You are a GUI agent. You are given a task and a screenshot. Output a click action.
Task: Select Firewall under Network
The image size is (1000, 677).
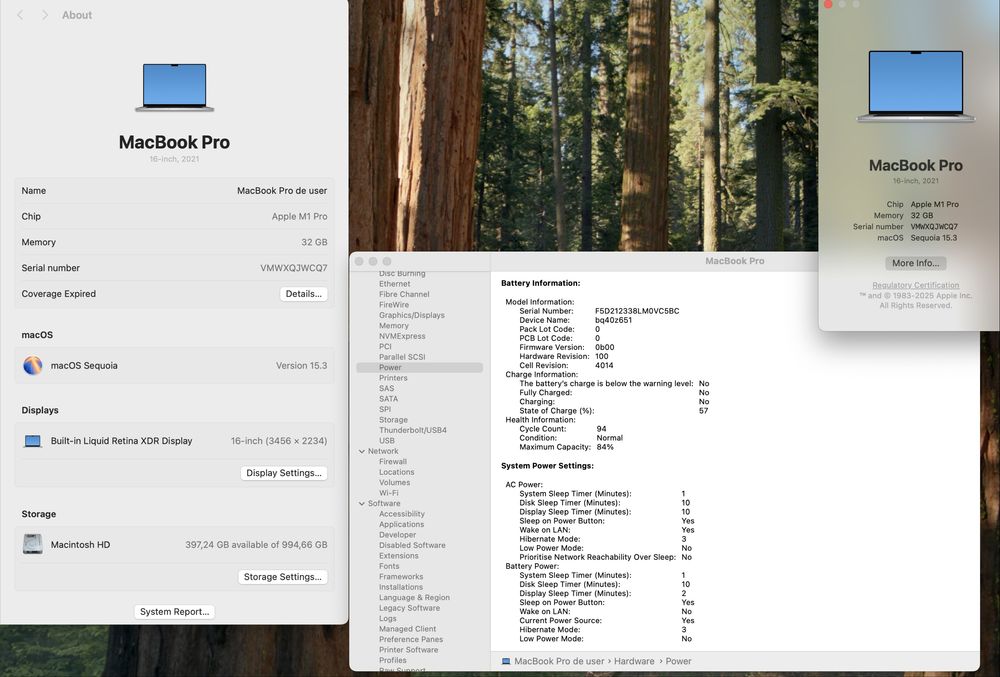click(392, 462)
